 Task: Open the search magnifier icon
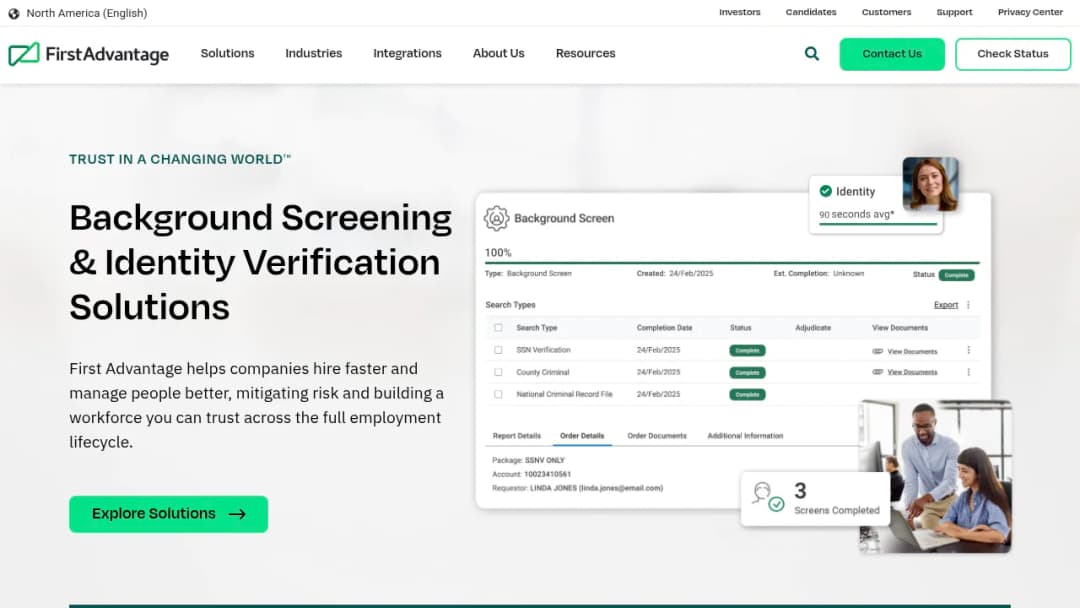pyautogui.click(x=812, y=54)
